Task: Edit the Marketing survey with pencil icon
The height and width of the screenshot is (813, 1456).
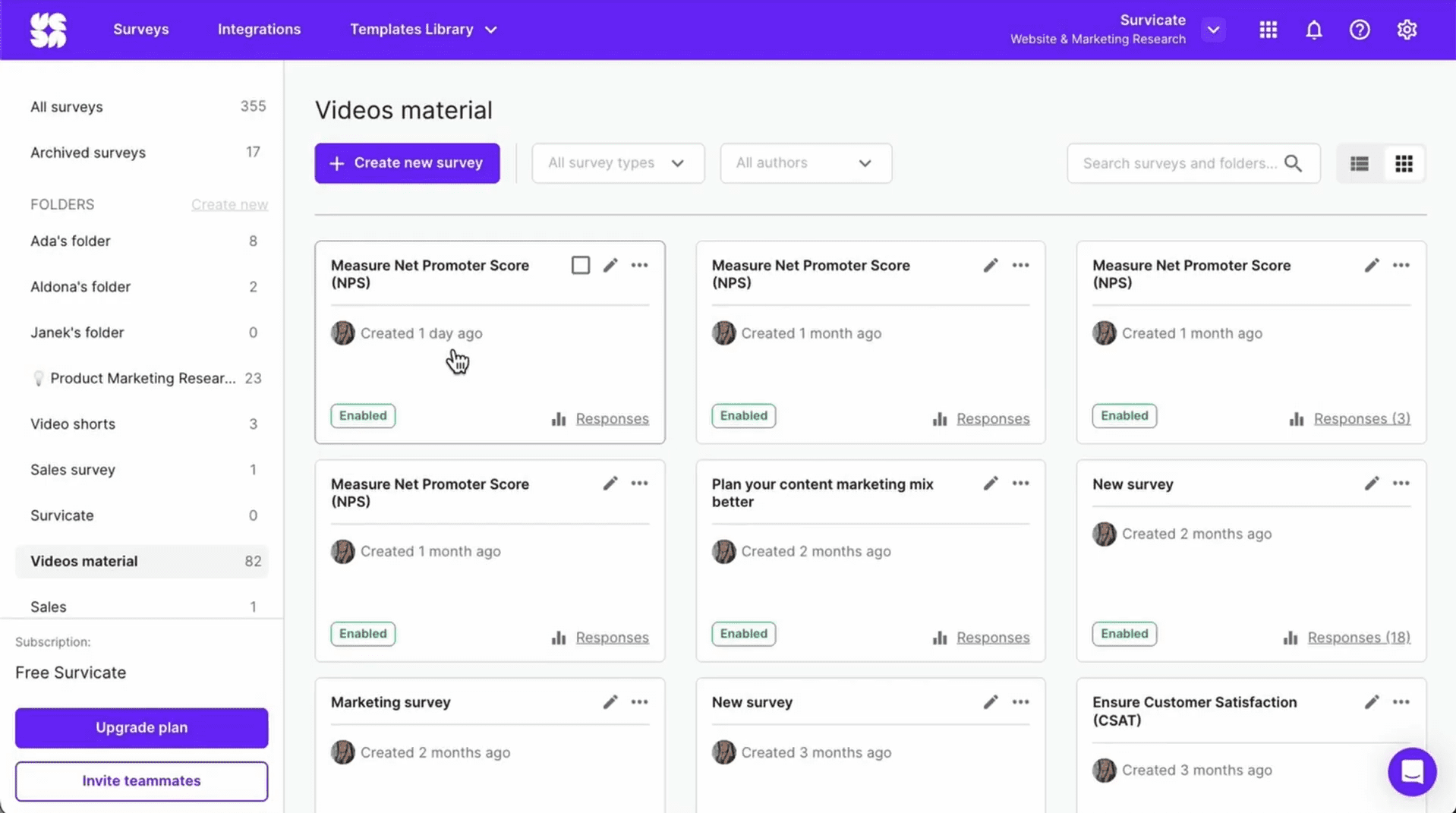Action: tap(610, 702)
